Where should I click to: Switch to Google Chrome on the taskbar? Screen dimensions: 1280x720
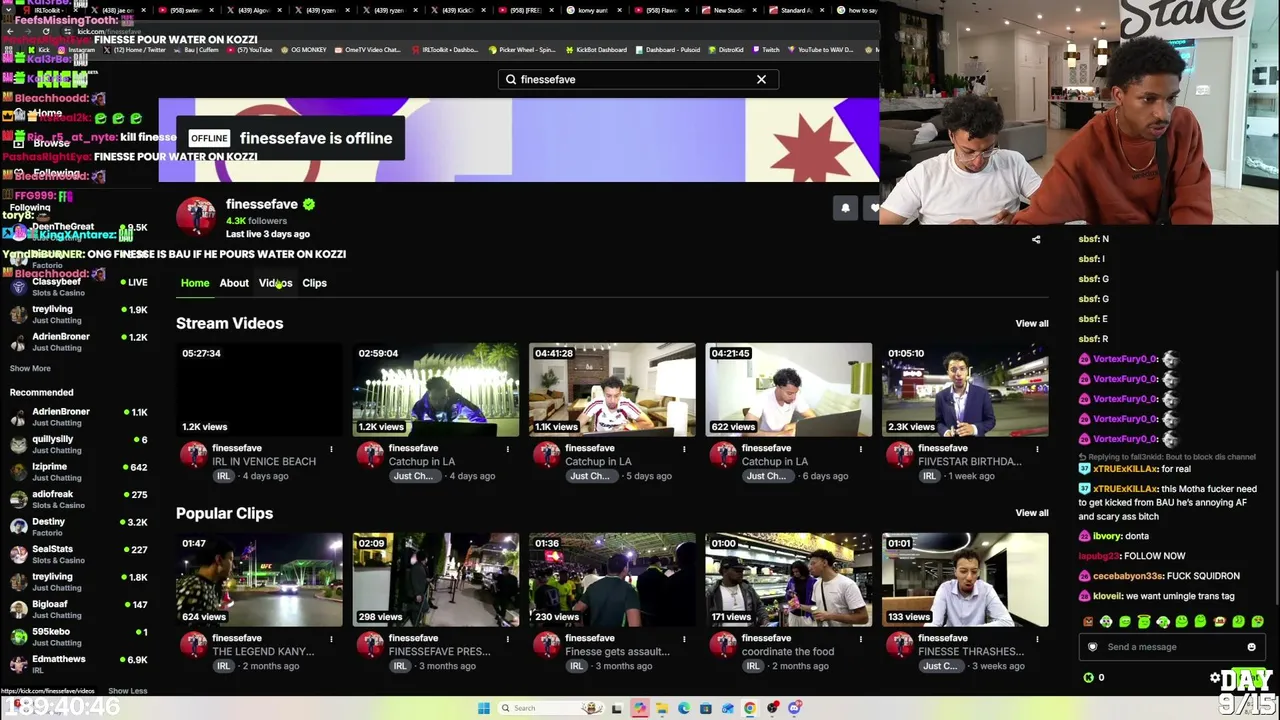click(750, 708)
